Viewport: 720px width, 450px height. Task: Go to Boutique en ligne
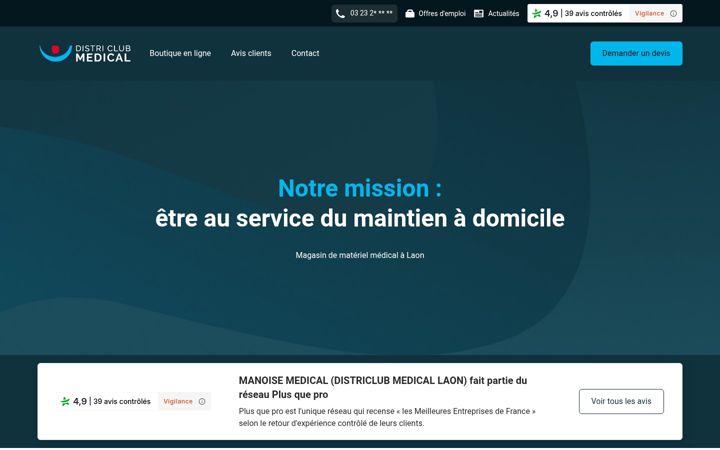click(180, 53)
